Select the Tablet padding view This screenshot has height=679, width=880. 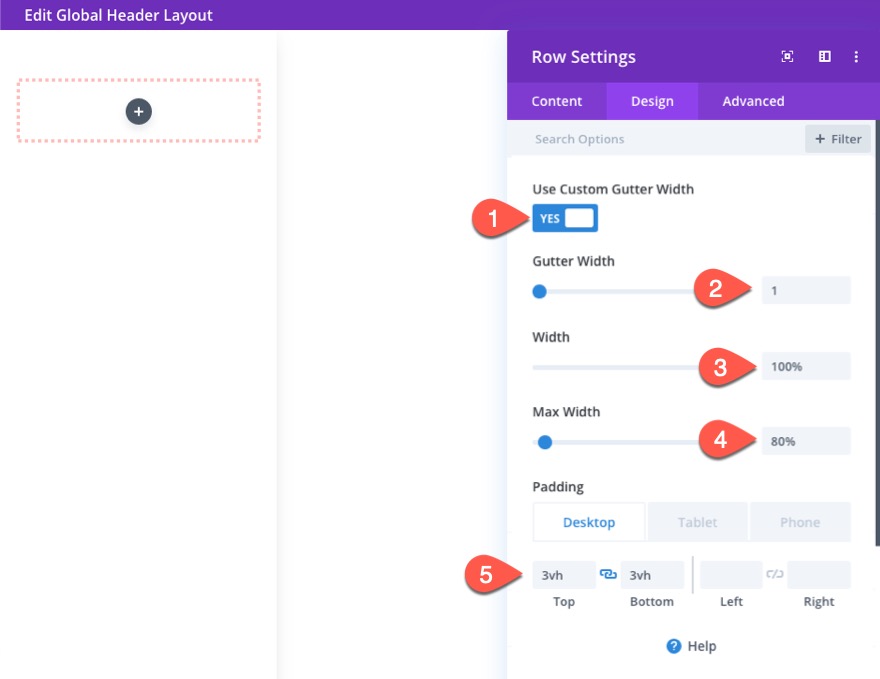pos(697,521)
